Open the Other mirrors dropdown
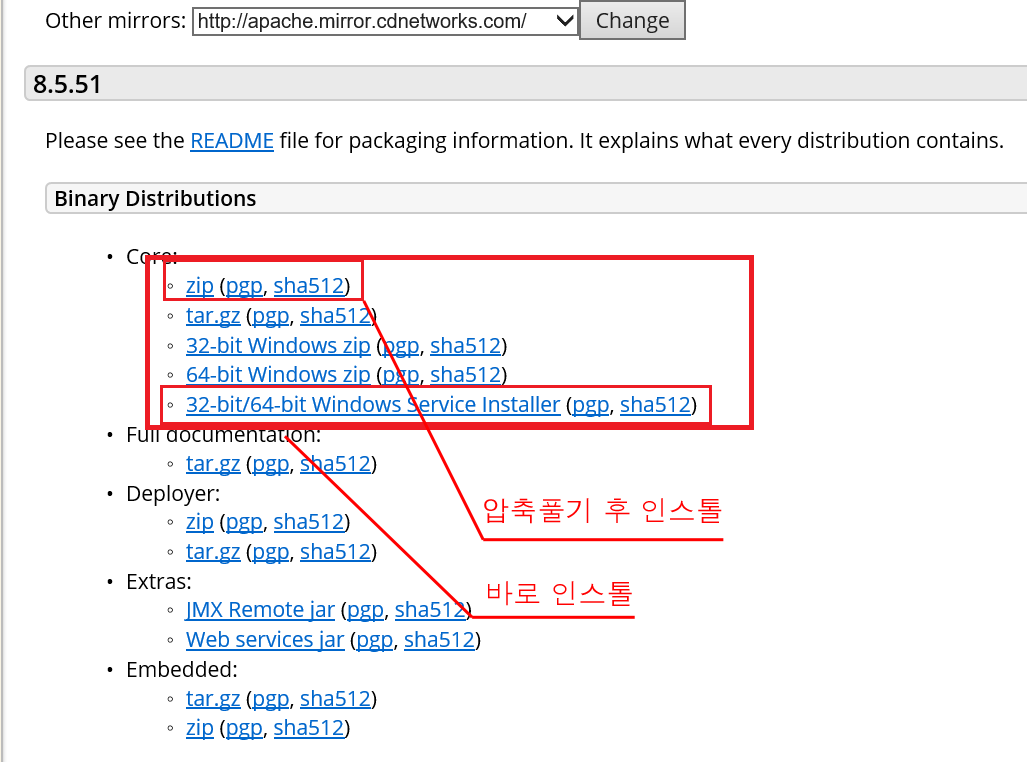The image size is (1027, 762). point(384,21)
